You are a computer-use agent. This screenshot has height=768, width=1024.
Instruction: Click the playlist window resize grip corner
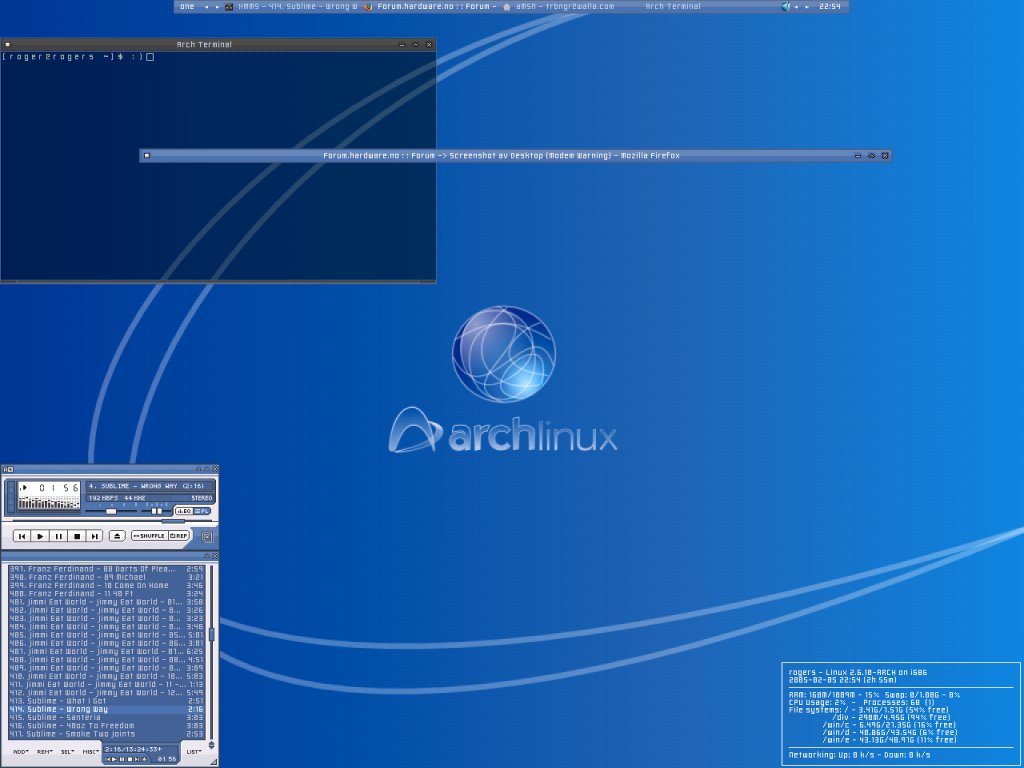(x=214, y=762)
